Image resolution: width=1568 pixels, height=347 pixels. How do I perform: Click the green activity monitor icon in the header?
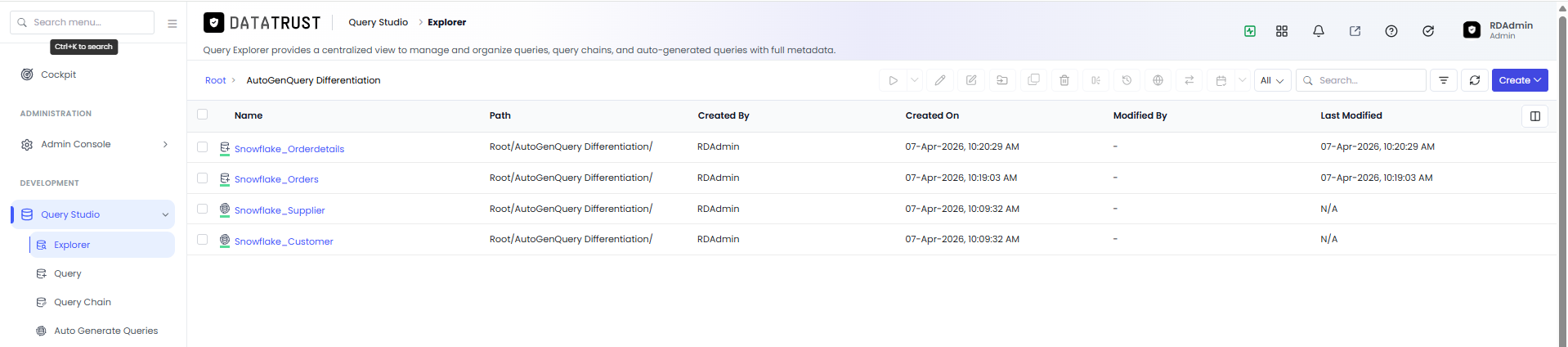tap(1250, 31)
